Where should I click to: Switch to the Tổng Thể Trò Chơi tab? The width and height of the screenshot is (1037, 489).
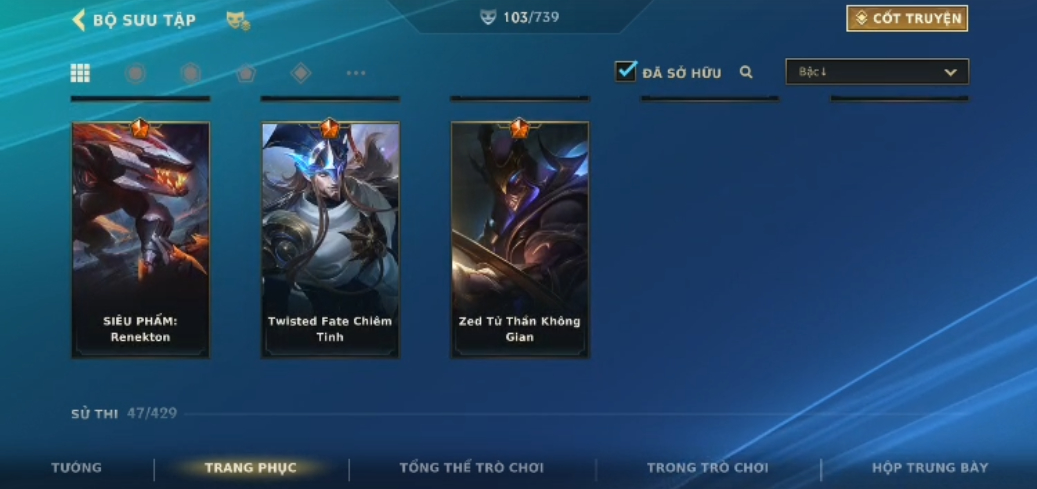click(472, 468)
